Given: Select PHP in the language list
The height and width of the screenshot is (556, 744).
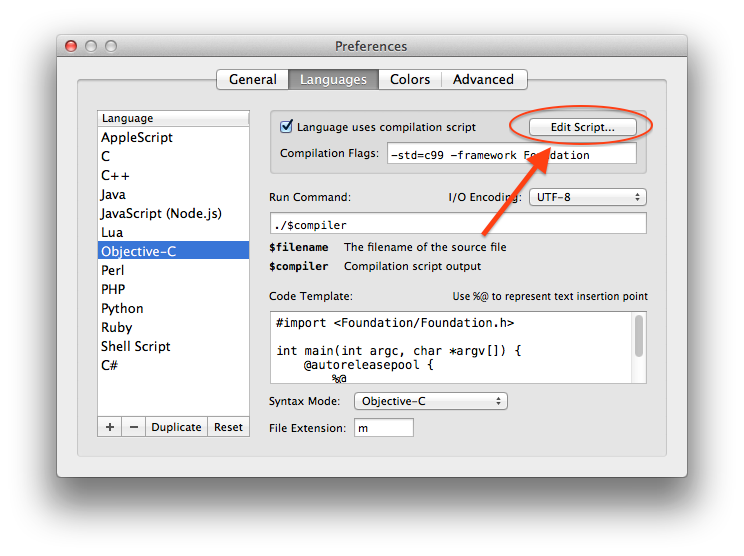Looking at the screenshot, I should tap(173, 289).
